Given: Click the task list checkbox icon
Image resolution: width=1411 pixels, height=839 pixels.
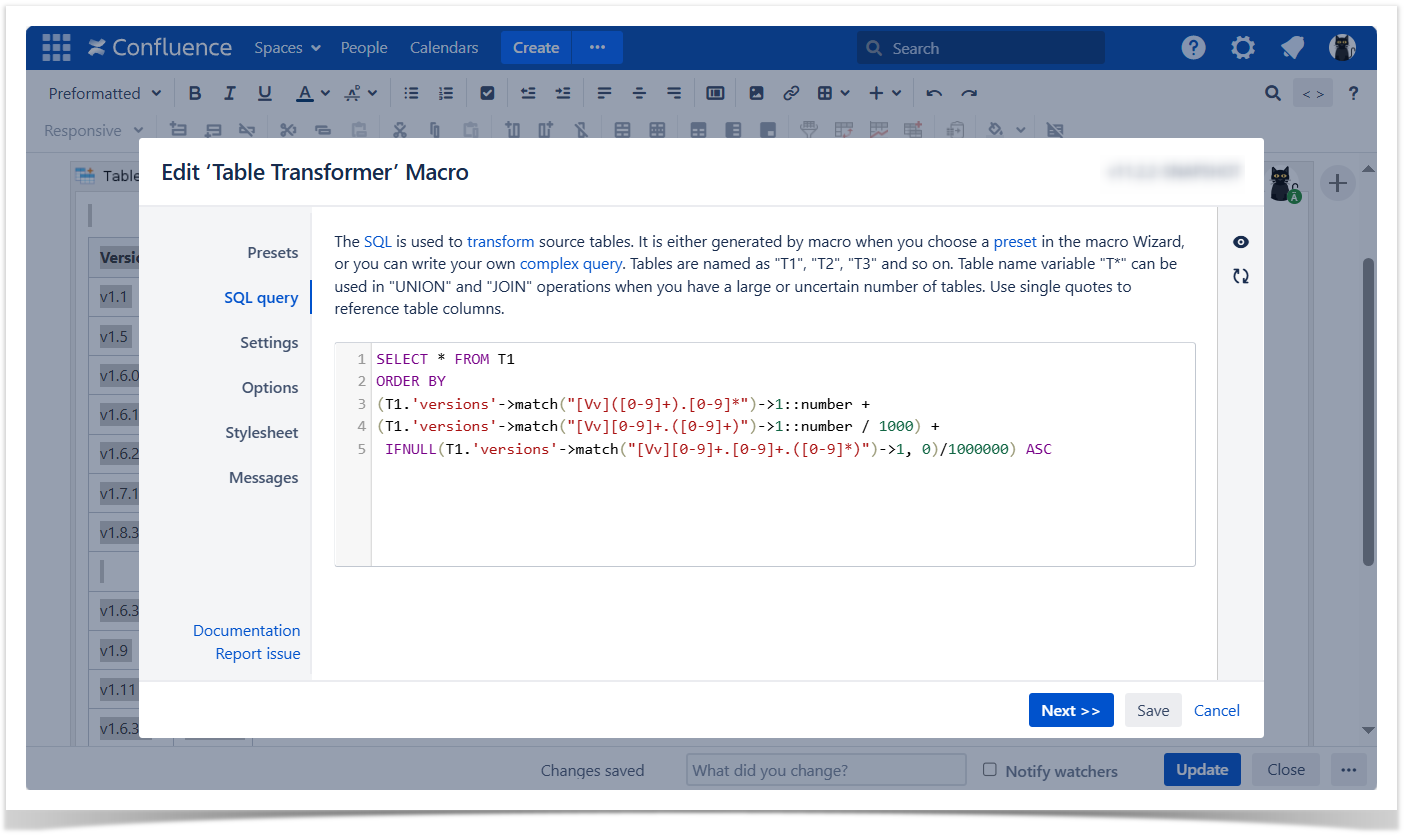Looking at the screenshot, I should pyautogui.click(x=487, y=93).
